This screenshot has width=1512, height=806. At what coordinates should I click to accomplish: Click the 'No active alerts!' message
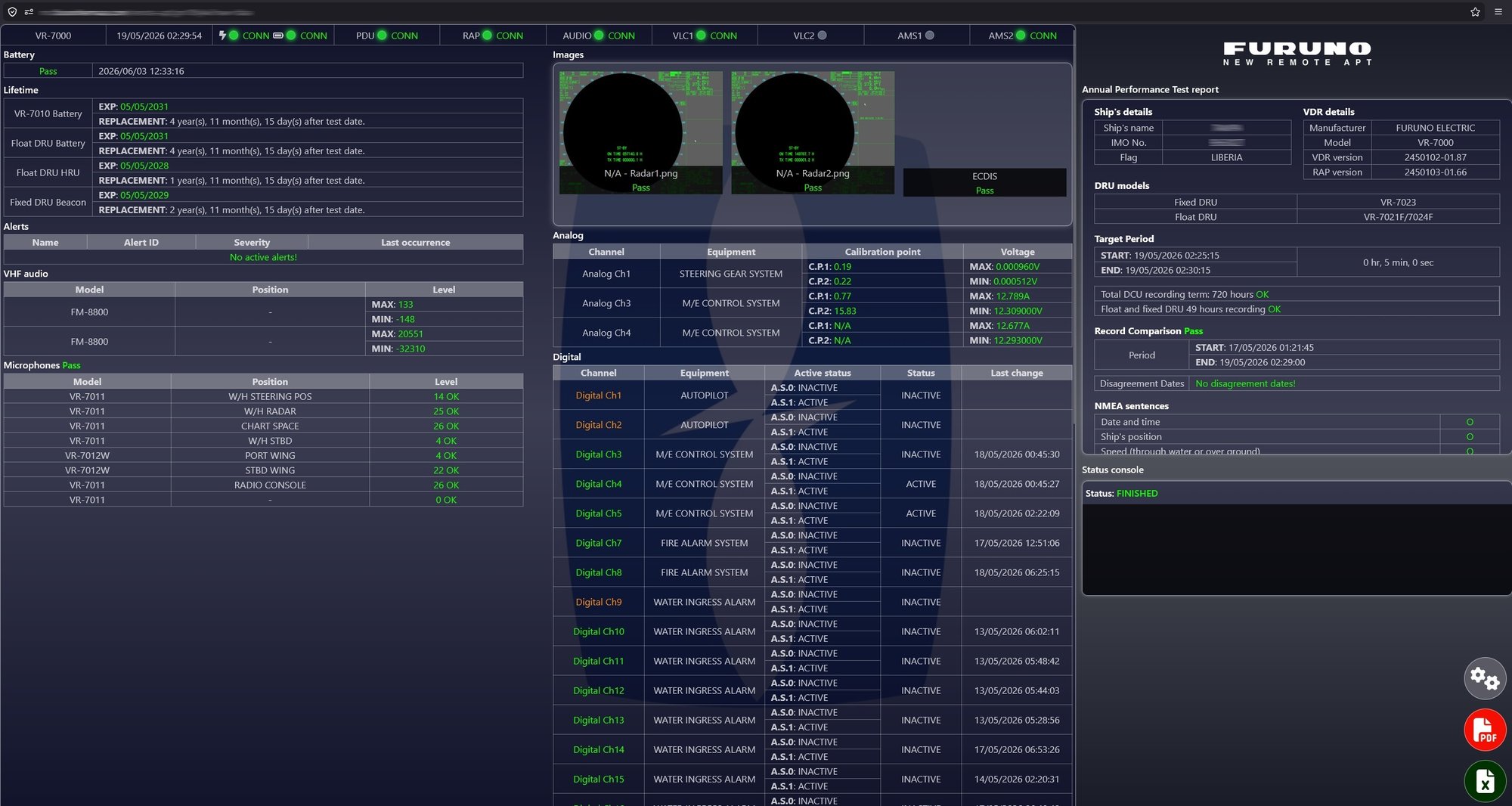(x=263, y=258)
